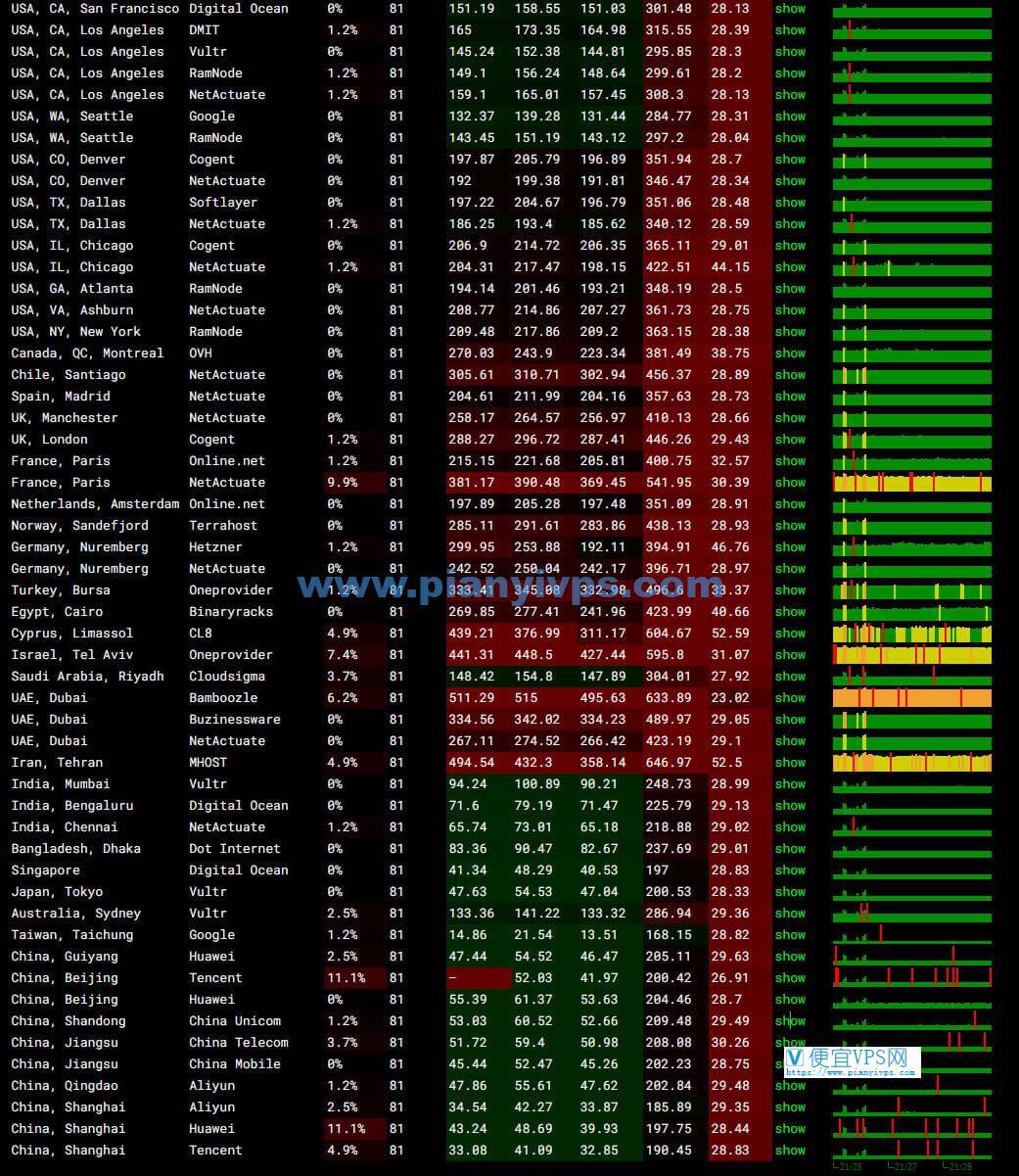
Task: Open show for Amsterdam Online.net
Action: (x=790, y=504)
